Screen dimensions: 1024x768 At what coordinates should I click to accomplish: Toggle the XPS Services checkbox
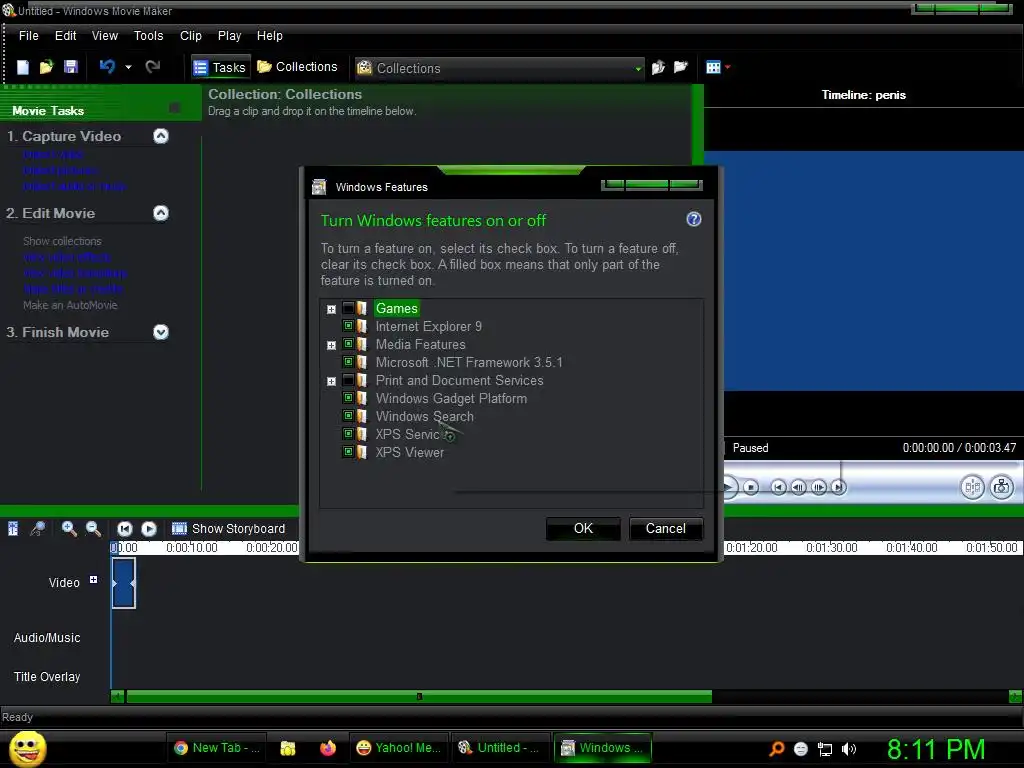(x=348, y=433)
